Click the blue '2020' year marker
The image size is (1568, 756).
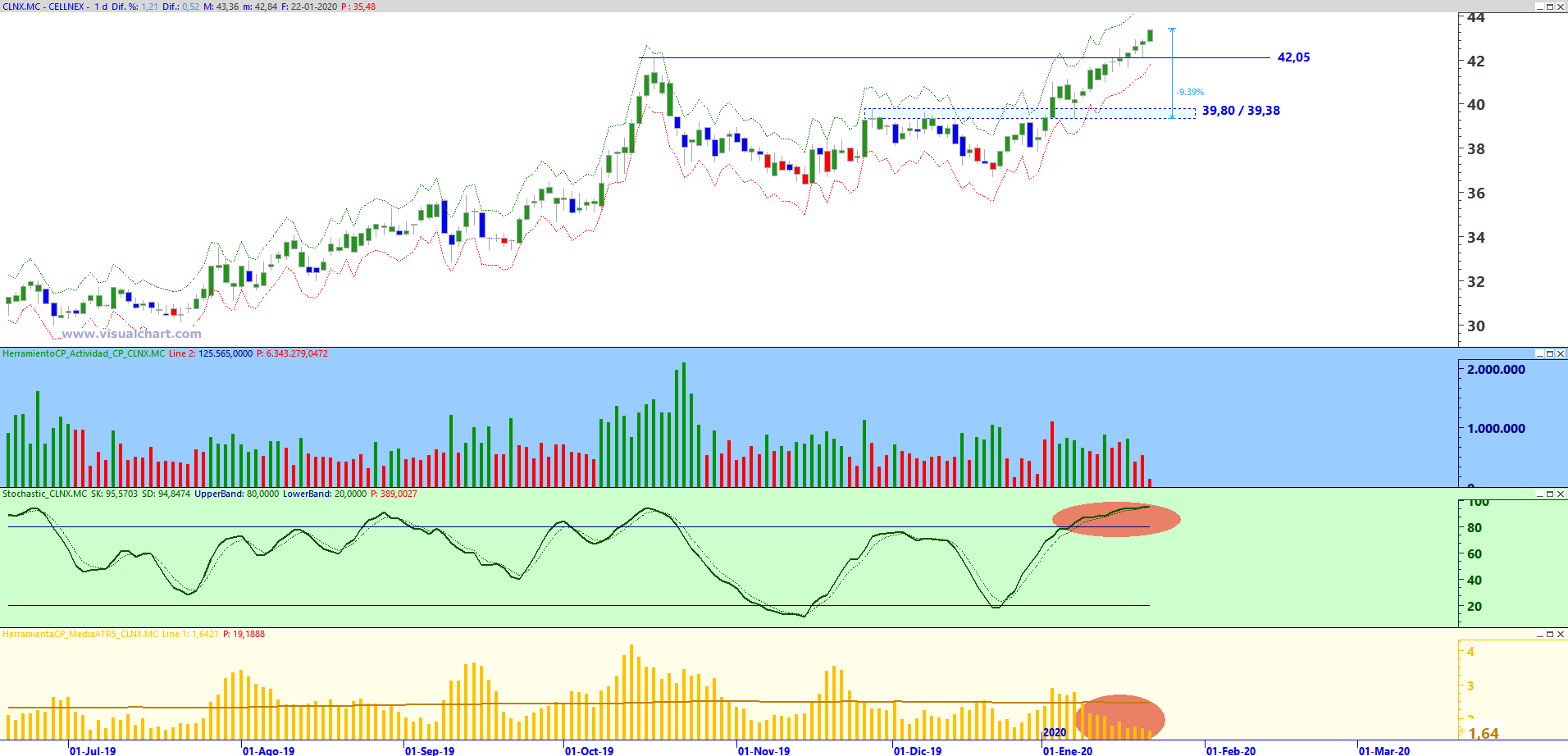(x=1055, y=733)
